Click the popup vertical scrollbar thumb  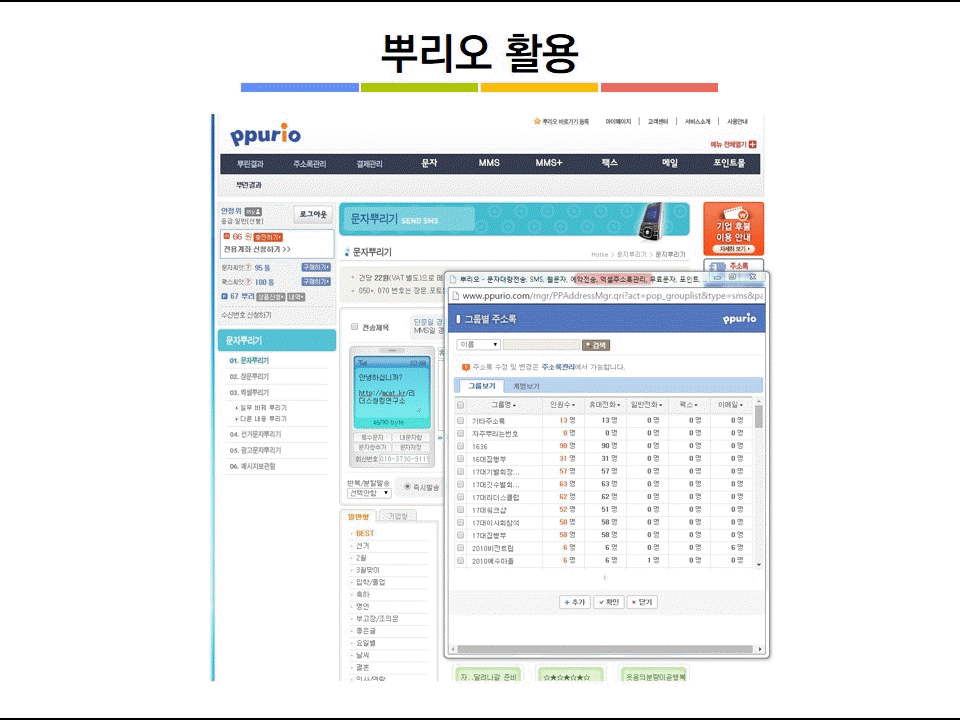(759, 417)
